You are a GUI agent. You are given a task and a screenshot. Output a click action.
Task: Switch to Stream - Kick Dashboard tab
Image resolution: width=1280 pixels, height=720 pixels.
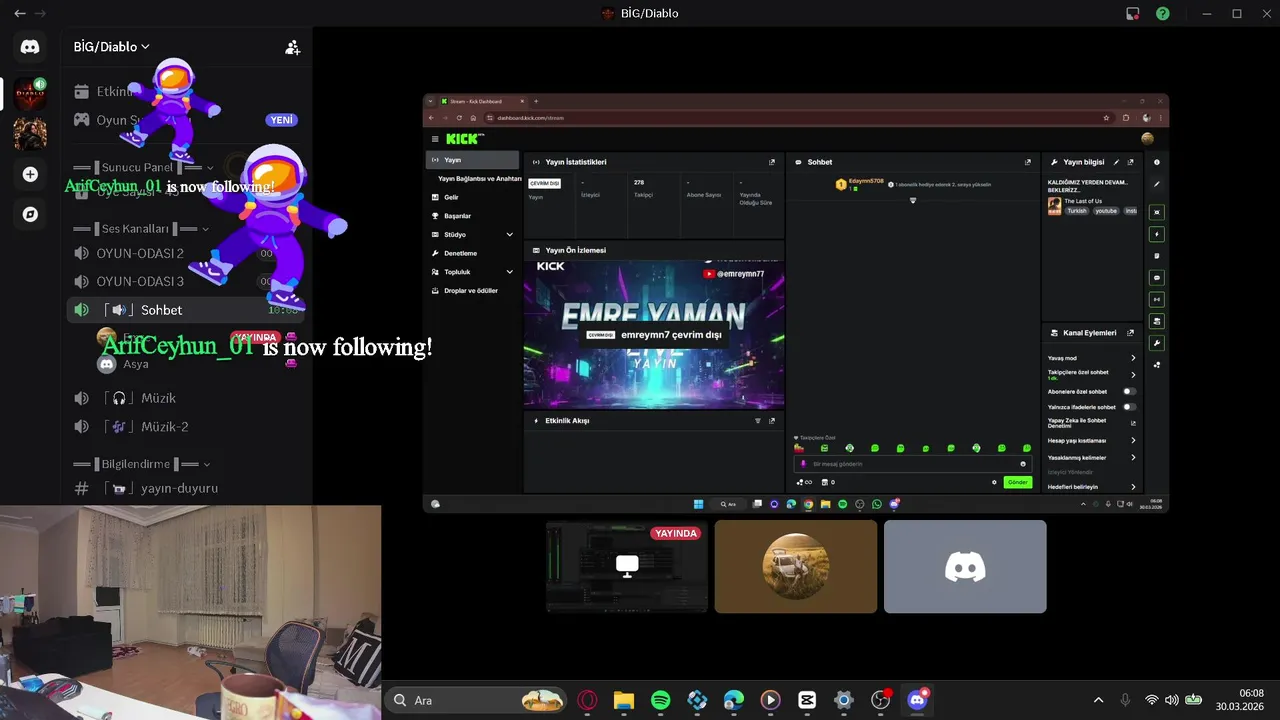click(484, 101)
